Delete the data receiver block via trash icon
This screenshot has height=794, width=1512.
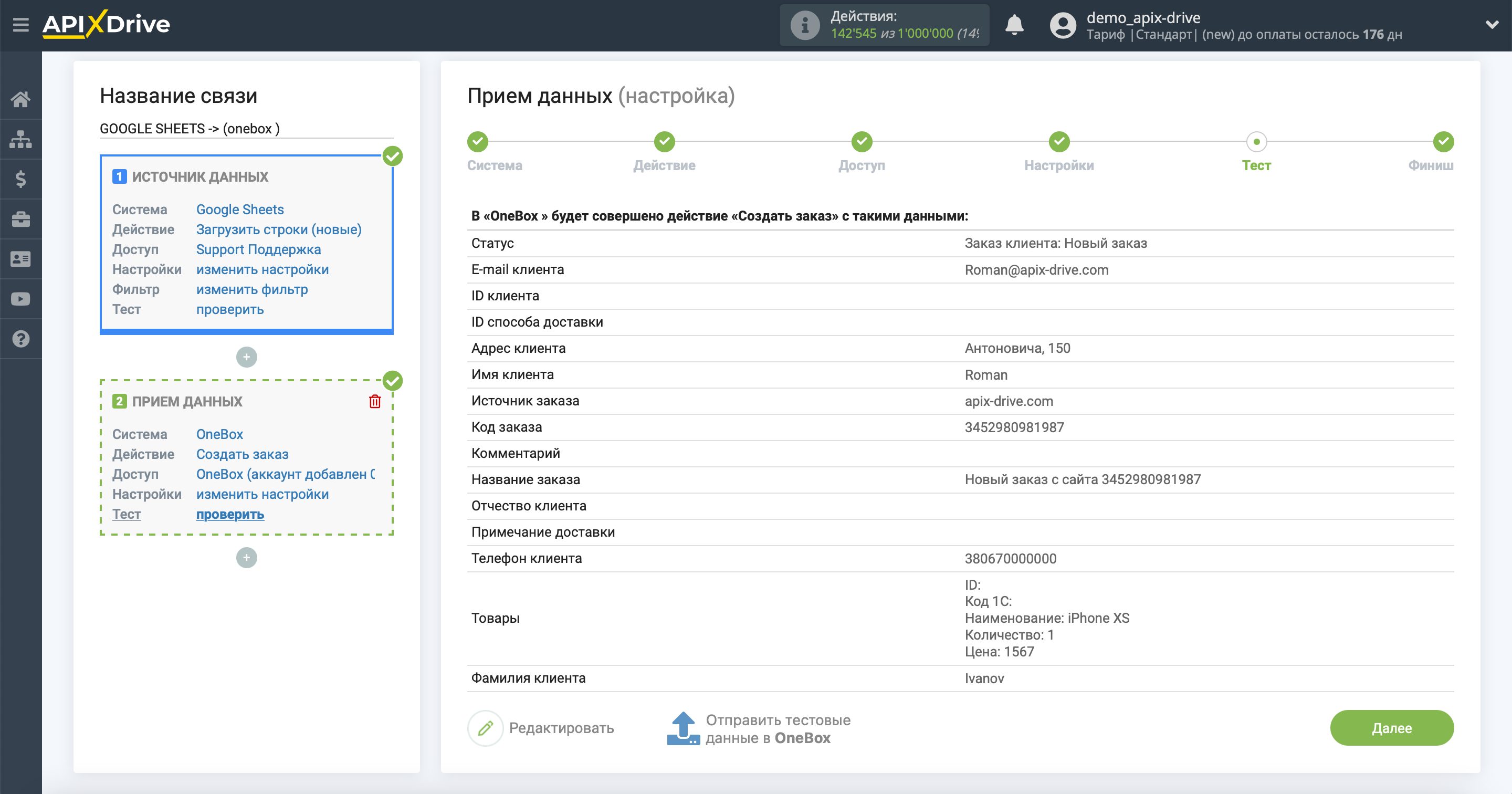pos(375,401)
